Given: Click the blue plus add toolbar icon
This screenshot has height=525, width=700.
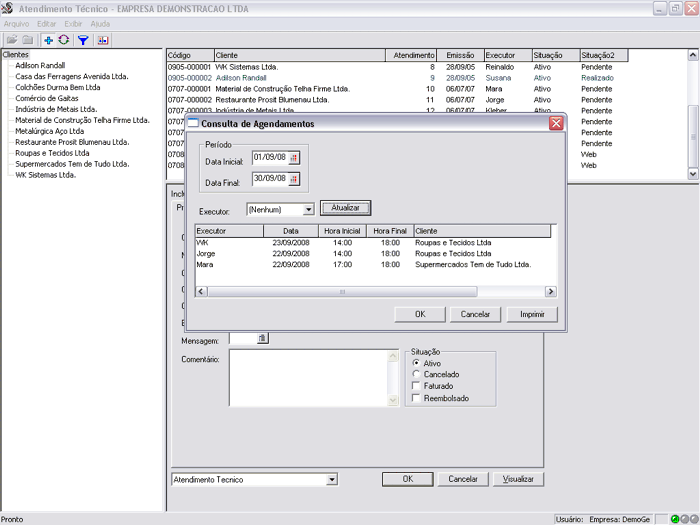Looking at the screenshot, I should click(x=48, y=40).
